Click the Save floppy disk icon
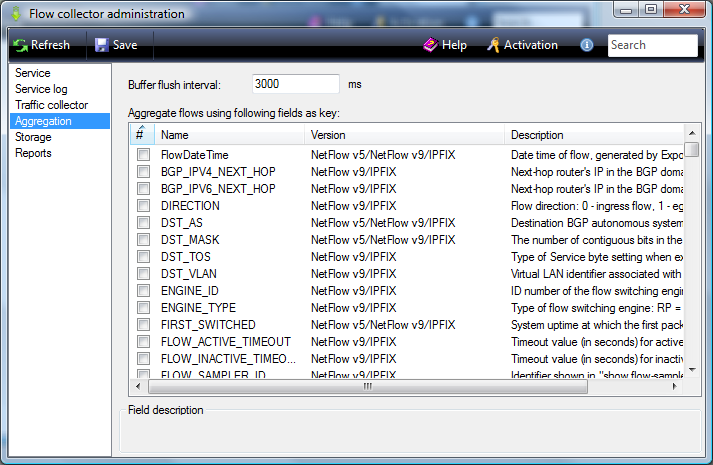Screen dimensions: 713x465 [x=102, y=45]
